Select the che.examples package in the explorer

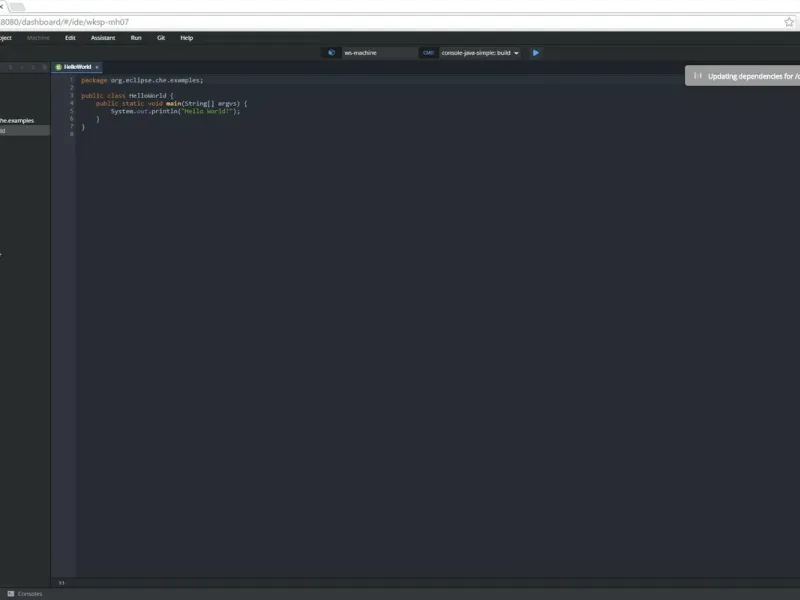(17, 120)
